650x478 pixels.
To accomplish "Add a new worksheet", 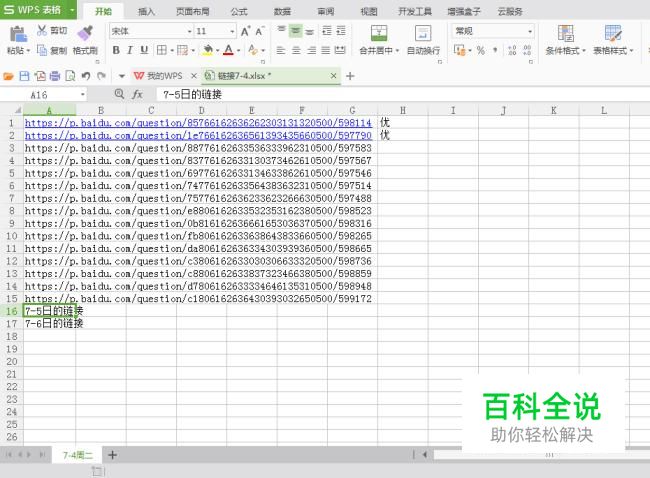I will tap(112, 455).
